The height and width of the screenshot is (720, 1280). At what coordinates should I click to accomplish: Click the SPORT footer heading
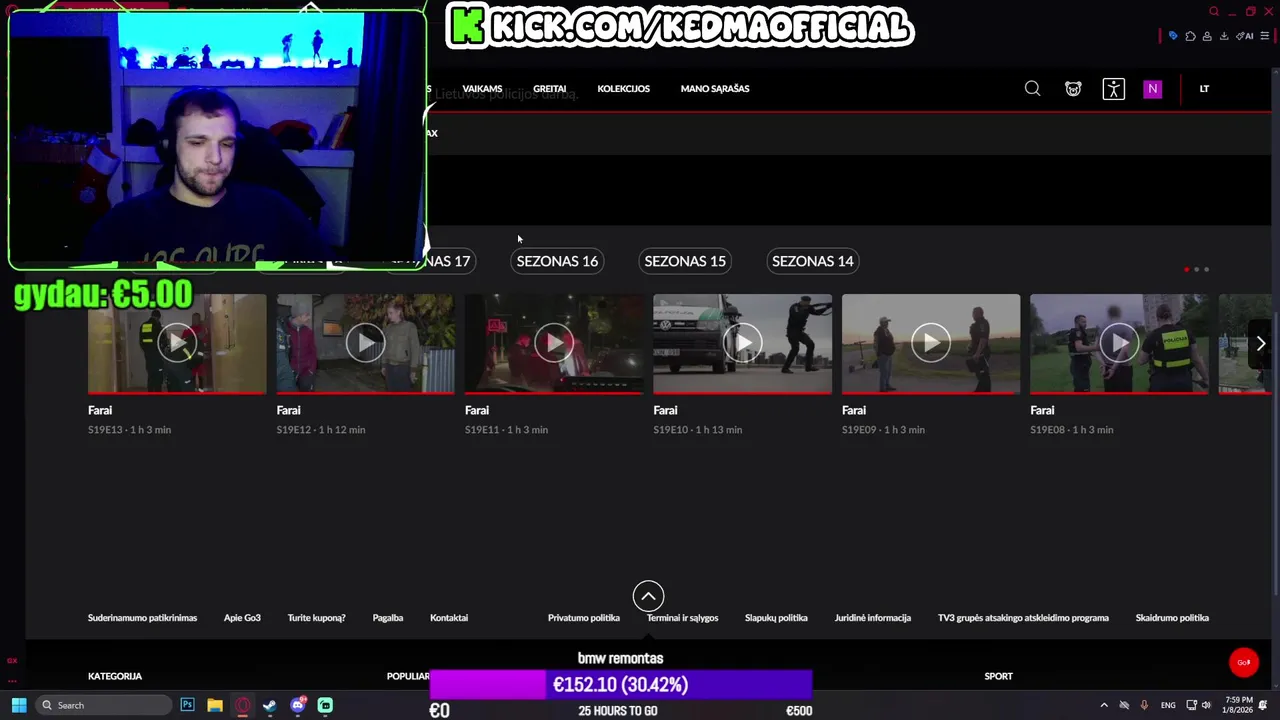[x=998, y=676]
